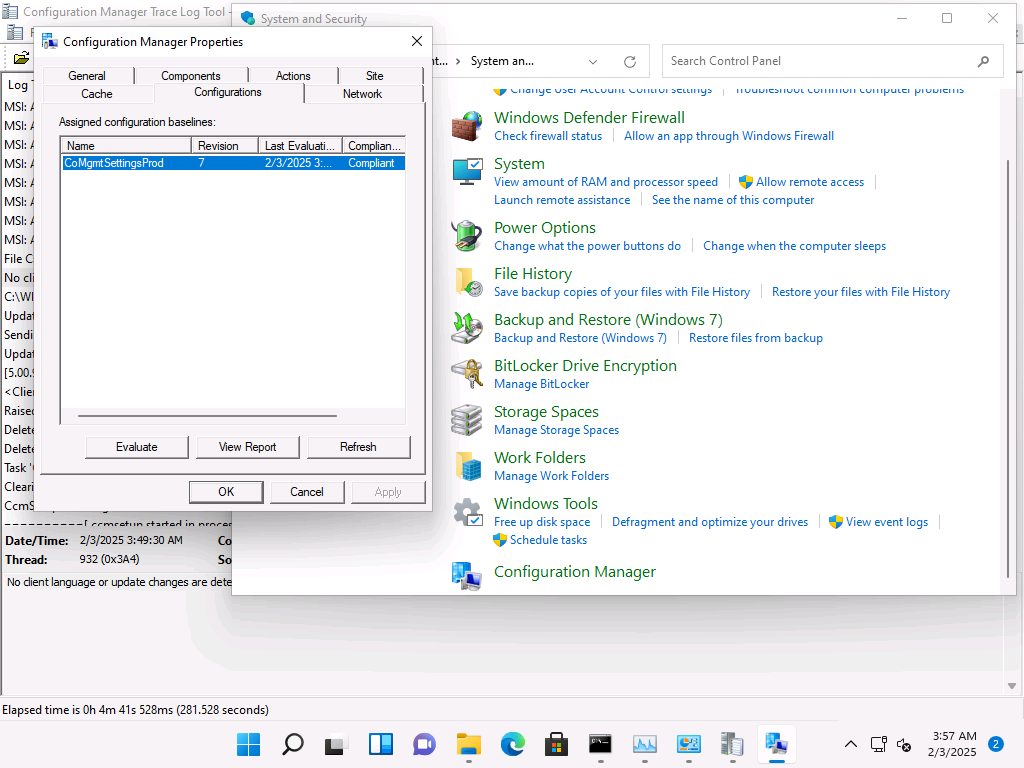Click the volume icon in system tray
Image resolution: width=1024 pixels, height=768 pixels.
pos(904,744)
